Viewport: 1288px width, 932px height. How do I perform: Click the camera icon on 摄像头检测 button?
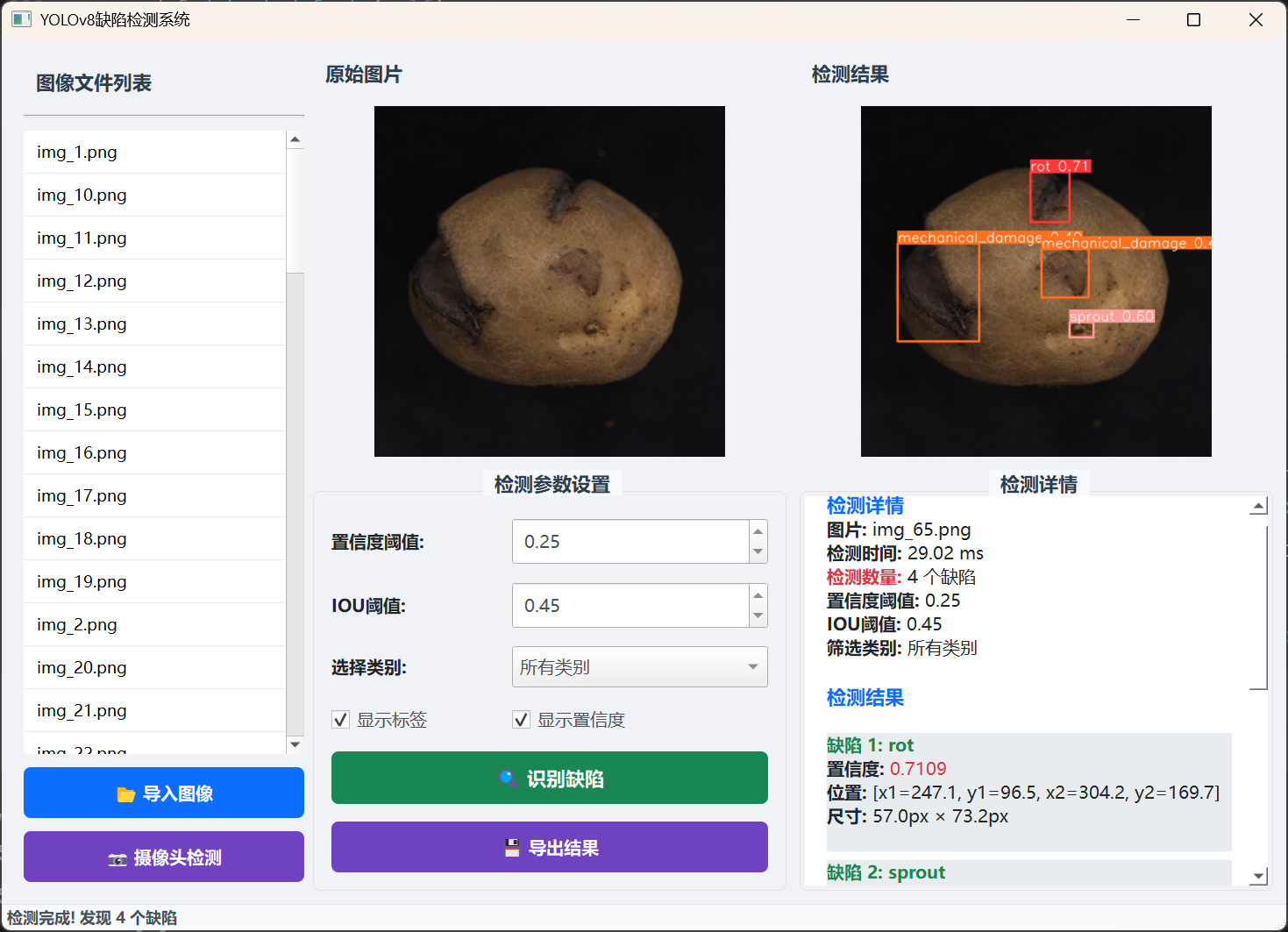click(x=117, y=859)
